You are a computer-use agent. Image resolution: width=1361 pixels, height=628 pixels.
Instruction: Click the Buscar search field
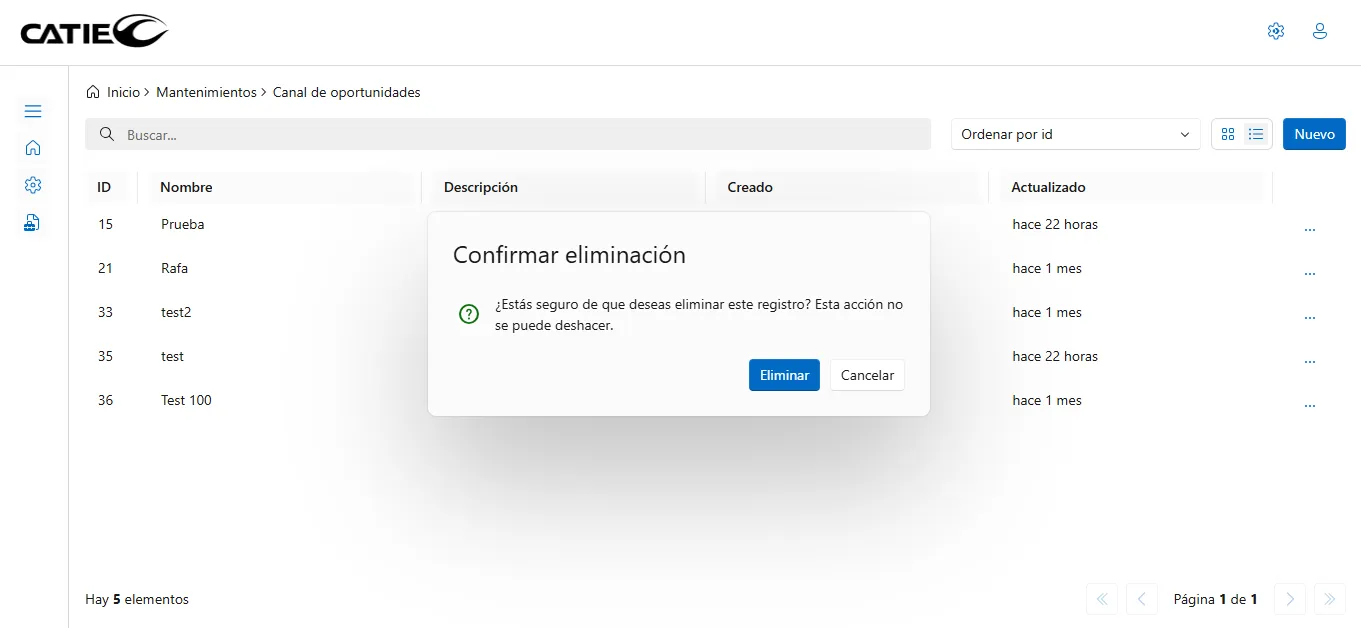coord(508,134)
